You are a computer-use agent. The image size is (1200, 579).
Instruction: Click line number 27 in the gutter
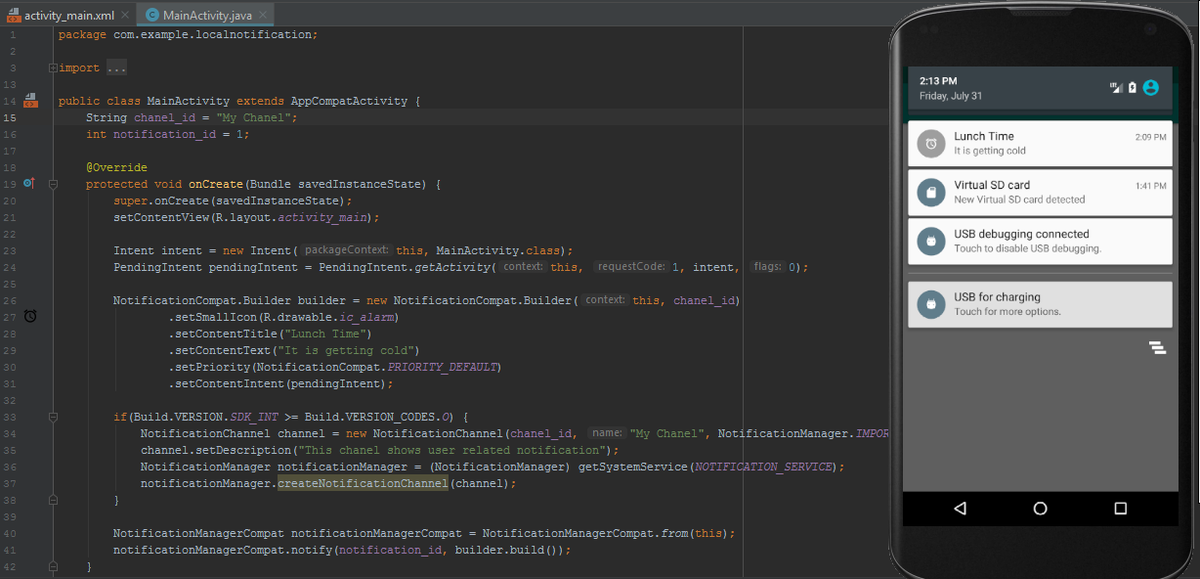10,317
